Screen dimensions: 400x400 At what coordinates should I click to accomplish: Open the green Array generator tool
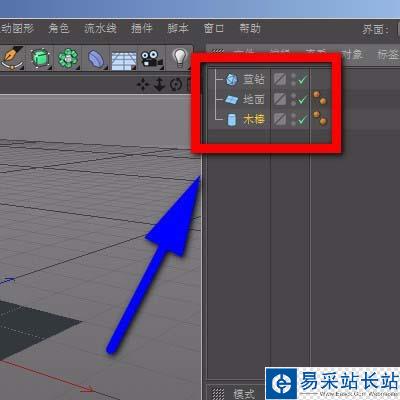[x=68, y=59]
